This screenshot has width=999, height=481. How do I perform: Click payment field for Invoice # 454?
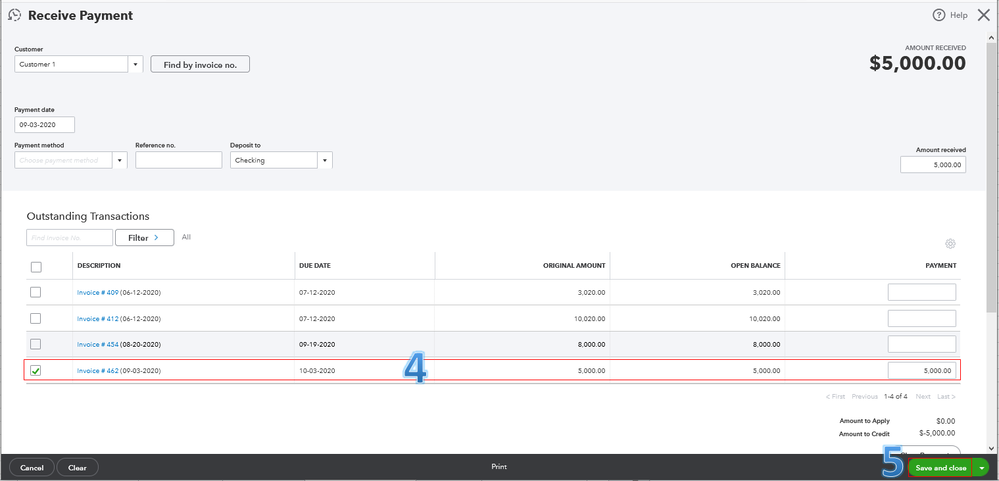[922, 344]
